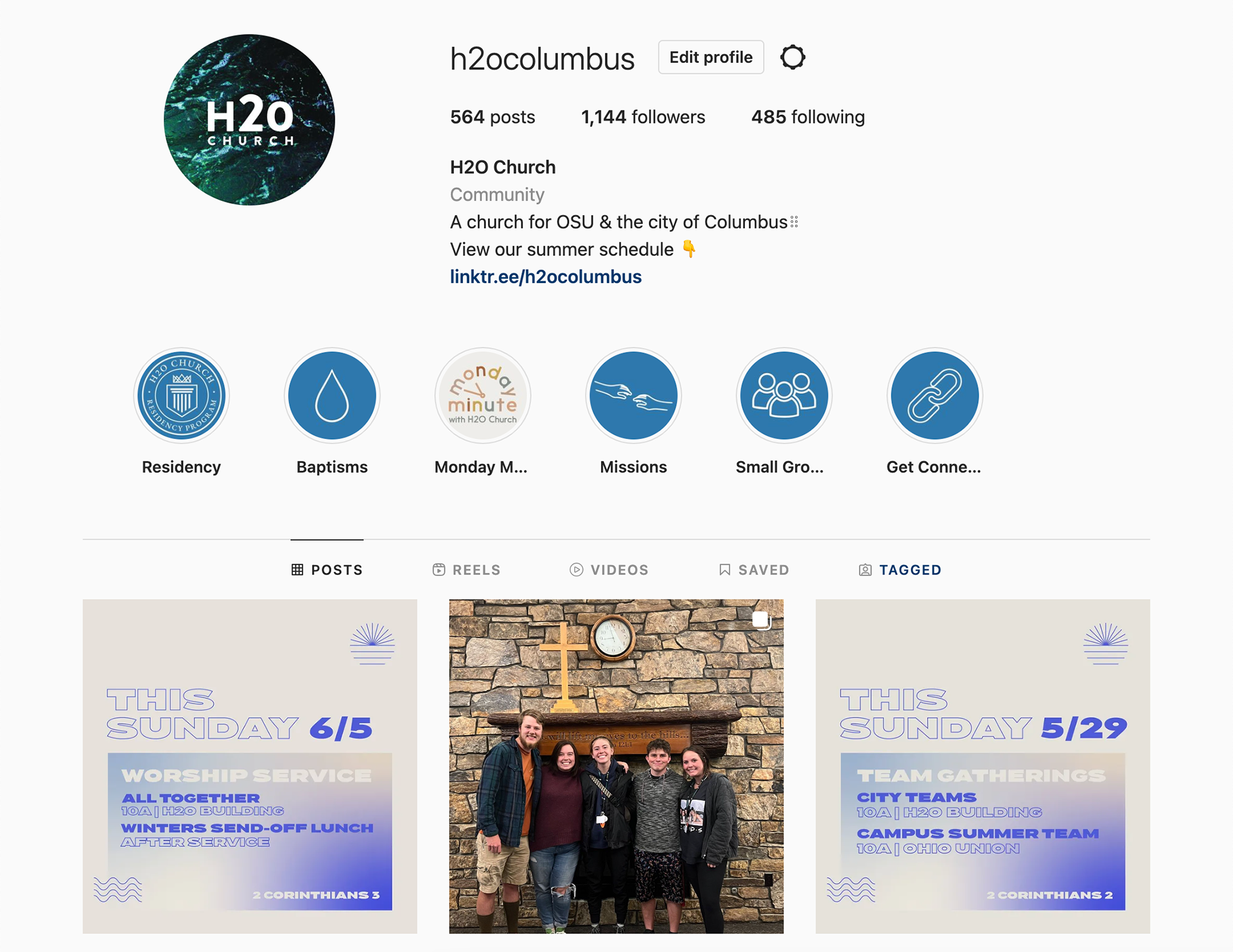Open the This Sunday 5/29 post
Image resolution: width=1233 pixels, height=952 pixels.
pyautogui.click(x=983, y=766)
